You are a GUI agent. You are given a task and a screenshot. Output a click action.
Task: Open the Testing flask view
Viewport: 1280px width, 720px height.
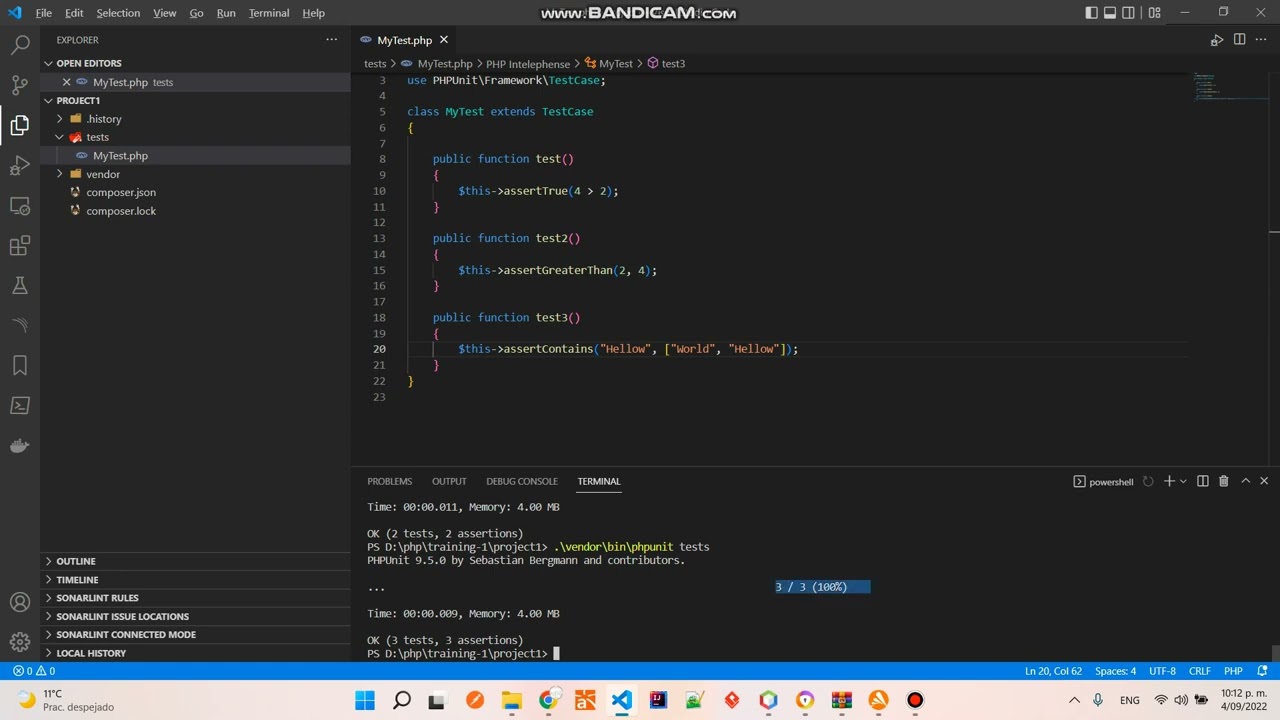(20, 285)
